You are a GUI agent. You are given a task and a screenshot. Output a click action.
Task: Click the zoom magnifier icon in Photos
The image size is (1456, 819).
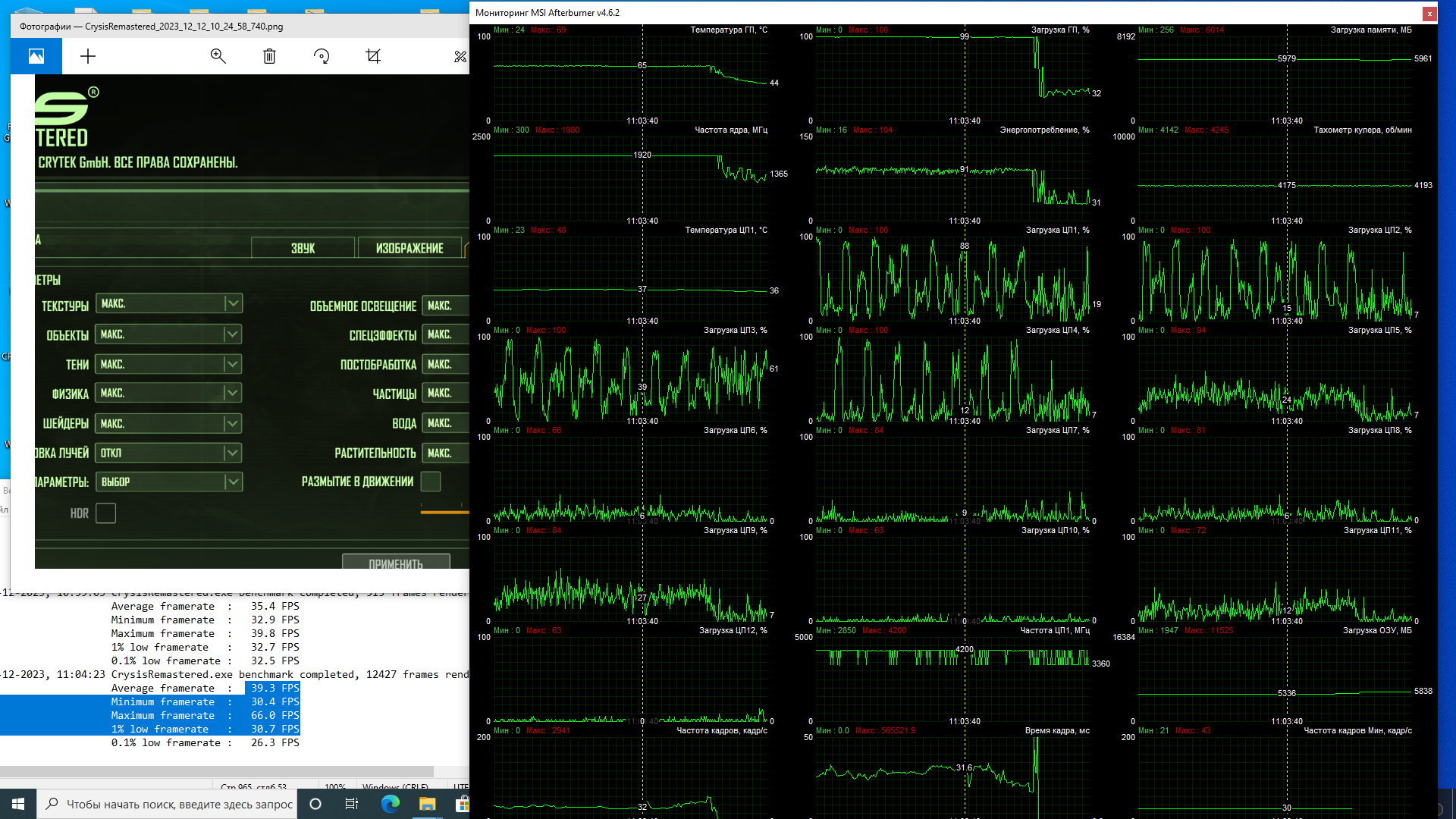[x=218, y=56]
